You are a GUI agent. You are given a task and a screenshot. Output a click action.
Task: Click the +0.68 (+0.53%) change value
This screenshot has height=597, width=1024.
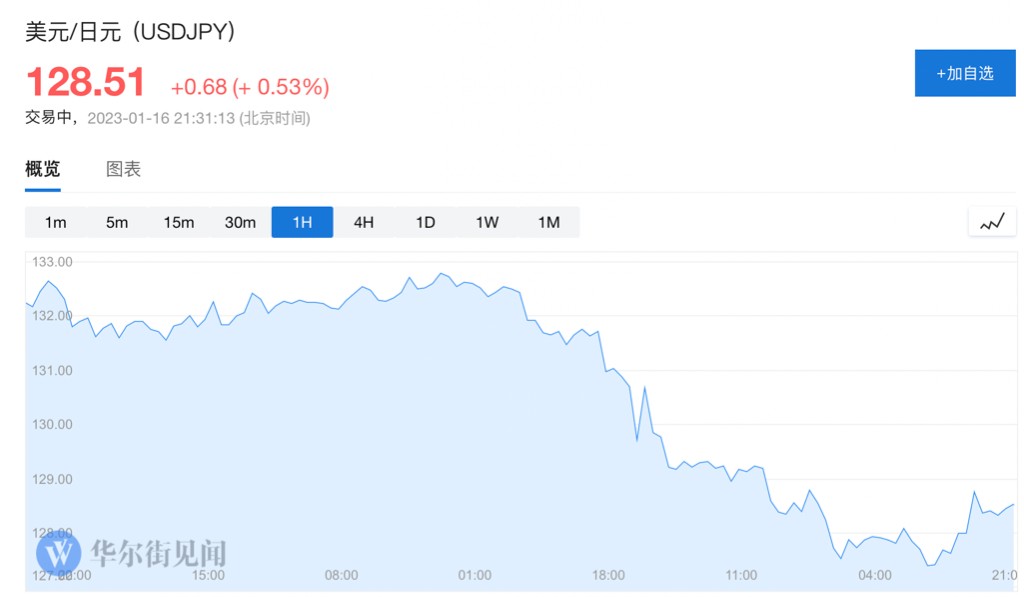click(x=249, y=88)
